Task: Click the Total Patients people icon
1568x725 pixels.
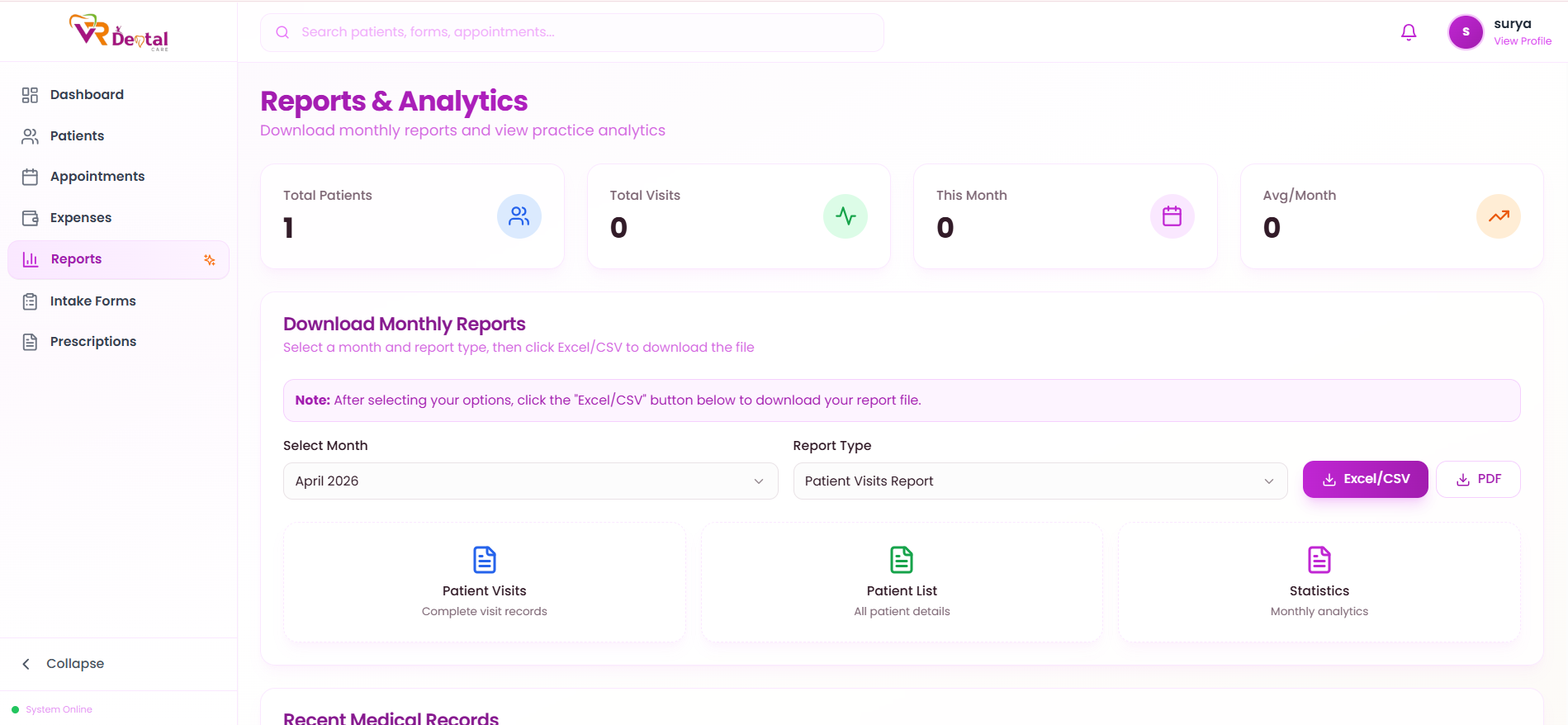Action: point(519,216)
